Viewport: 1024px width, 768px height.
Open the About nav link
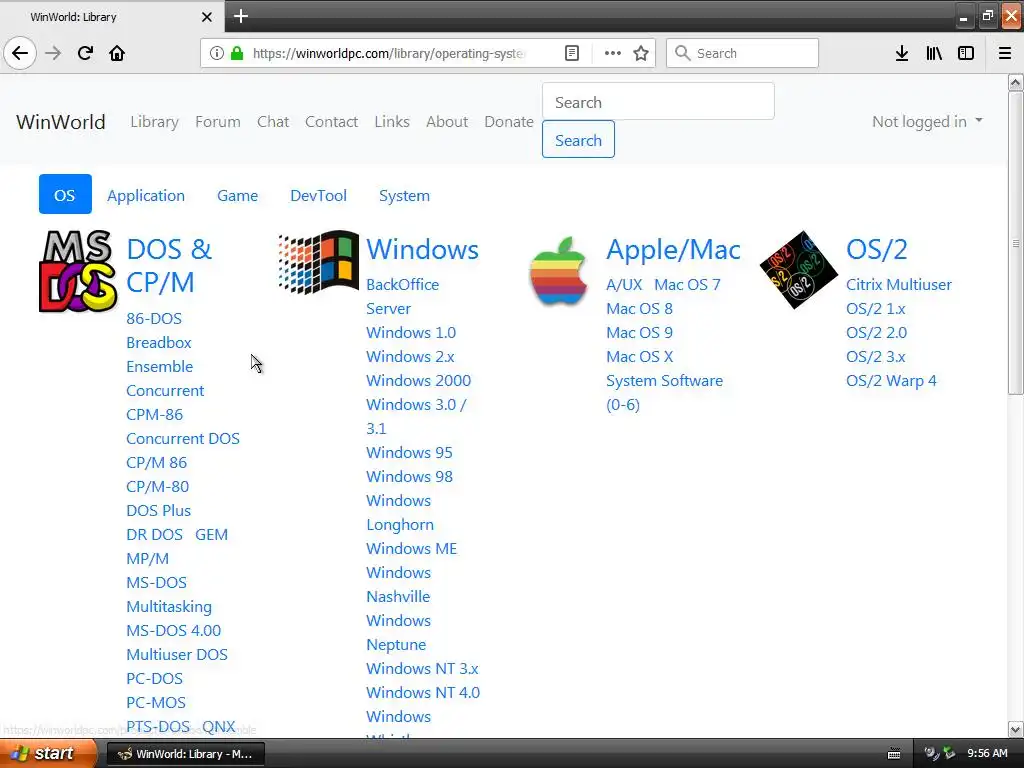(x=447, y=121)
